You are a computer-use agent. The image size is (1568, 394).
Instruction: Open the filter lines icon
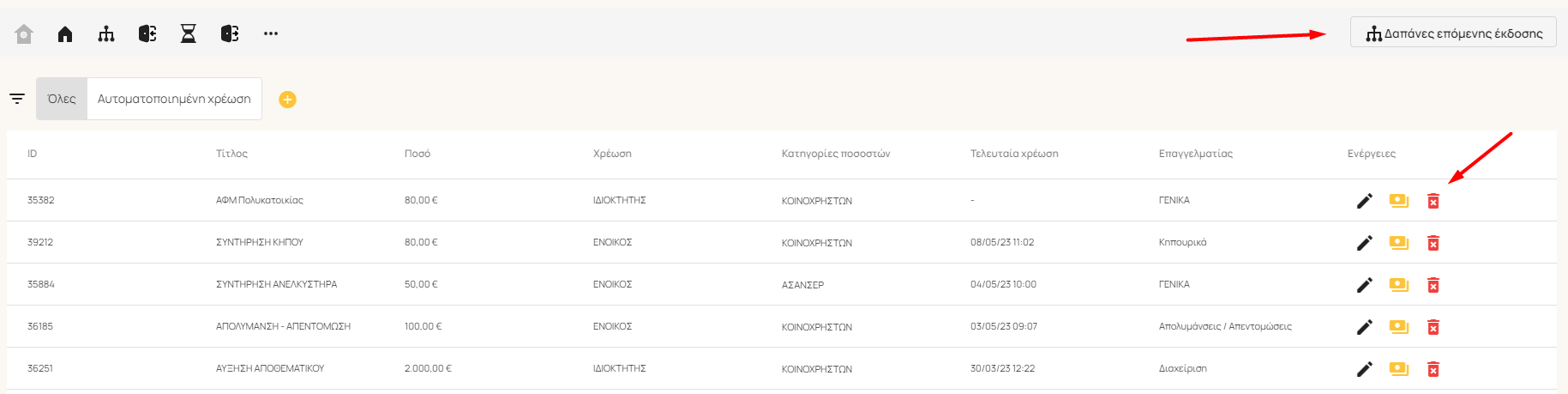click(x=17, y=99)
